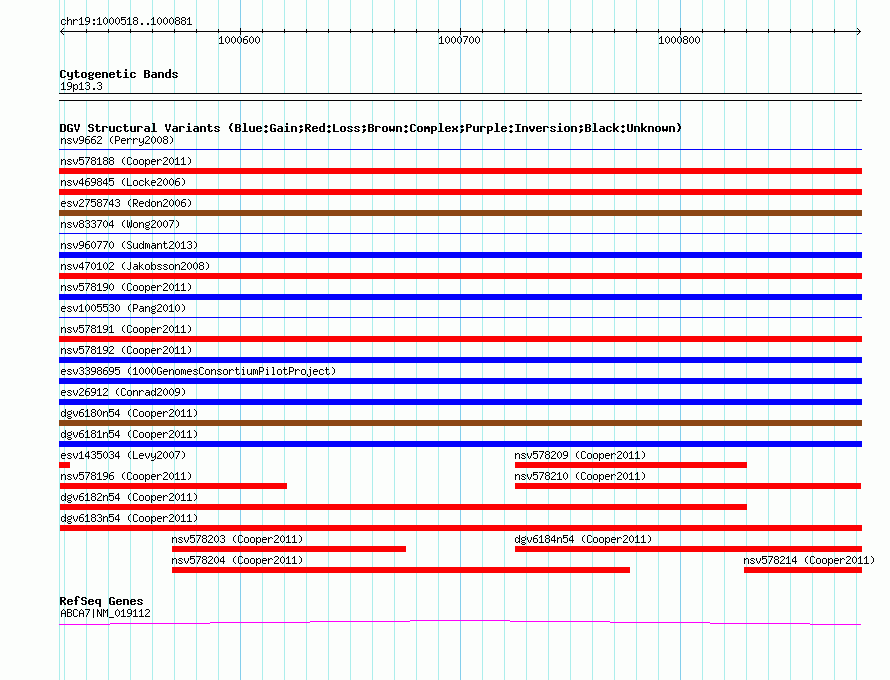Click the nsv9662 (Perry2008) variant label

tap(117, 140)
